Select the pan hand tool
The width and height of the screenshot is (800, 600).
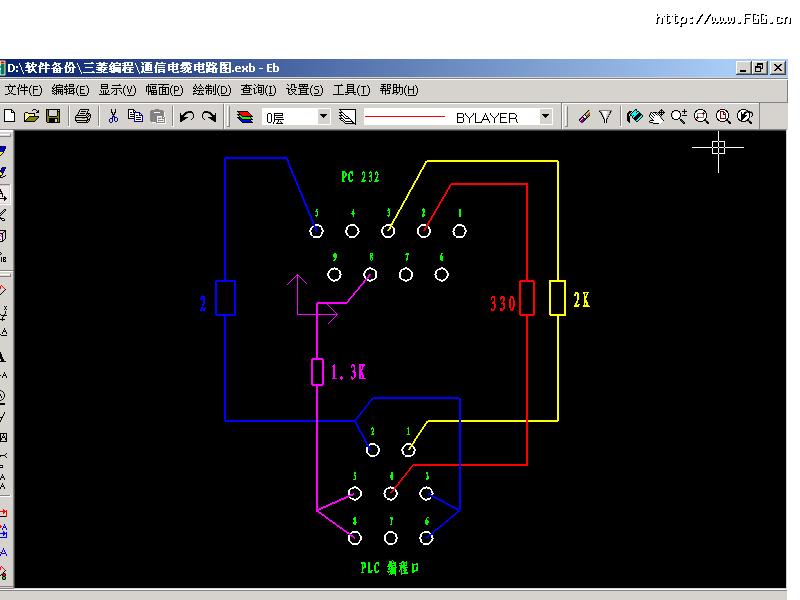tap(656, 116)
